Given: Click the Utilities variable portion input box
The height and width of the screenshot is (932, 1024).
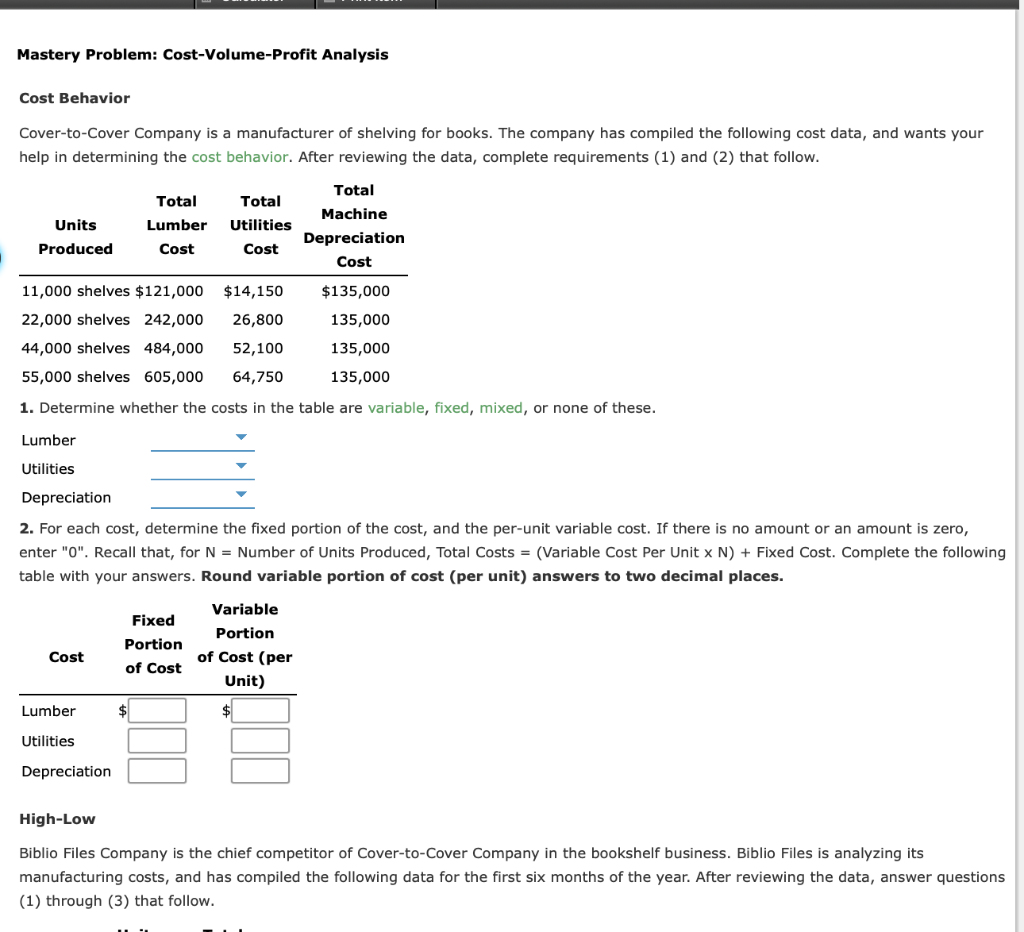Looking at the screenshot, I should pyautogui.click(x=260, y=740).
